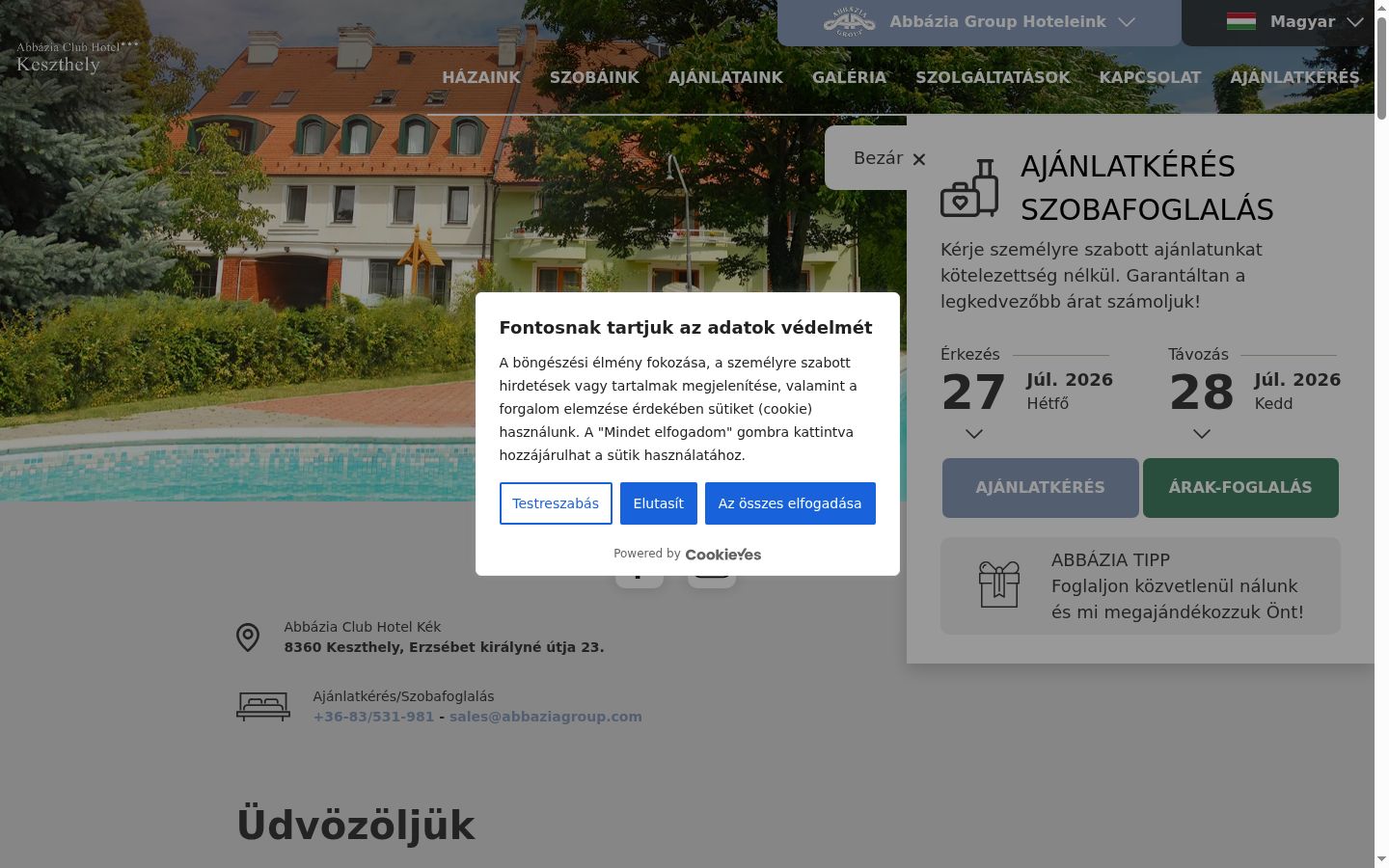Click the luggage icon beside Ajánlatkérés heading
Image resolution: width=1389 pixels, height=868 pixels.
coord(969,188)
